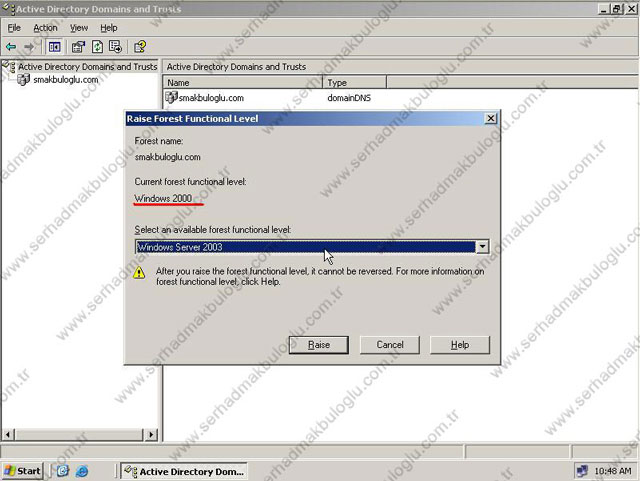This screenshot has height=481, width=640.
Task: Open the Windows Start menu
Action: [x=22, y=471]
